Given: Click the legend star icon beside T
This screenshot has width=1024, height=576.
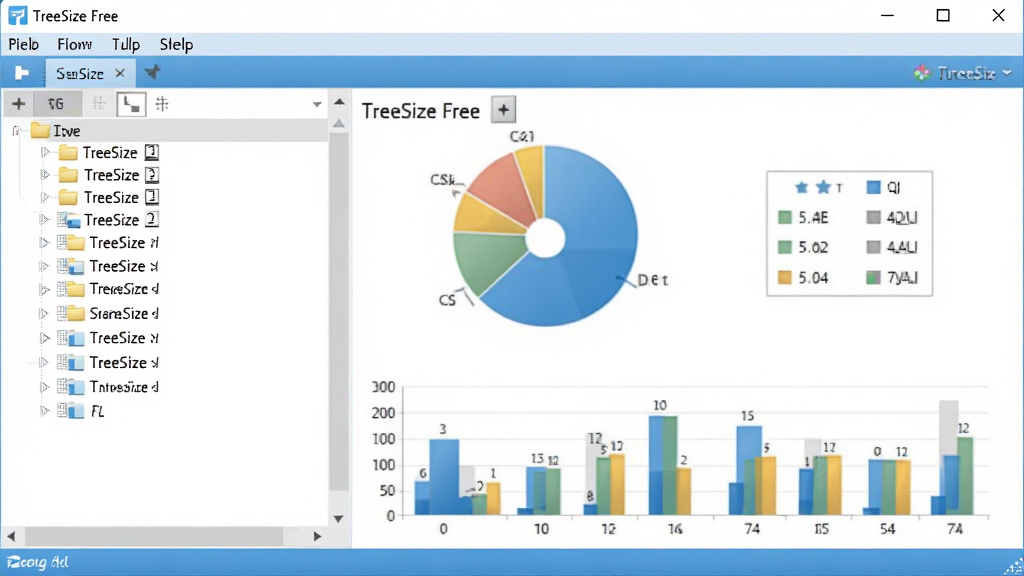Looking at the screenshot, I should pos(823,187).
